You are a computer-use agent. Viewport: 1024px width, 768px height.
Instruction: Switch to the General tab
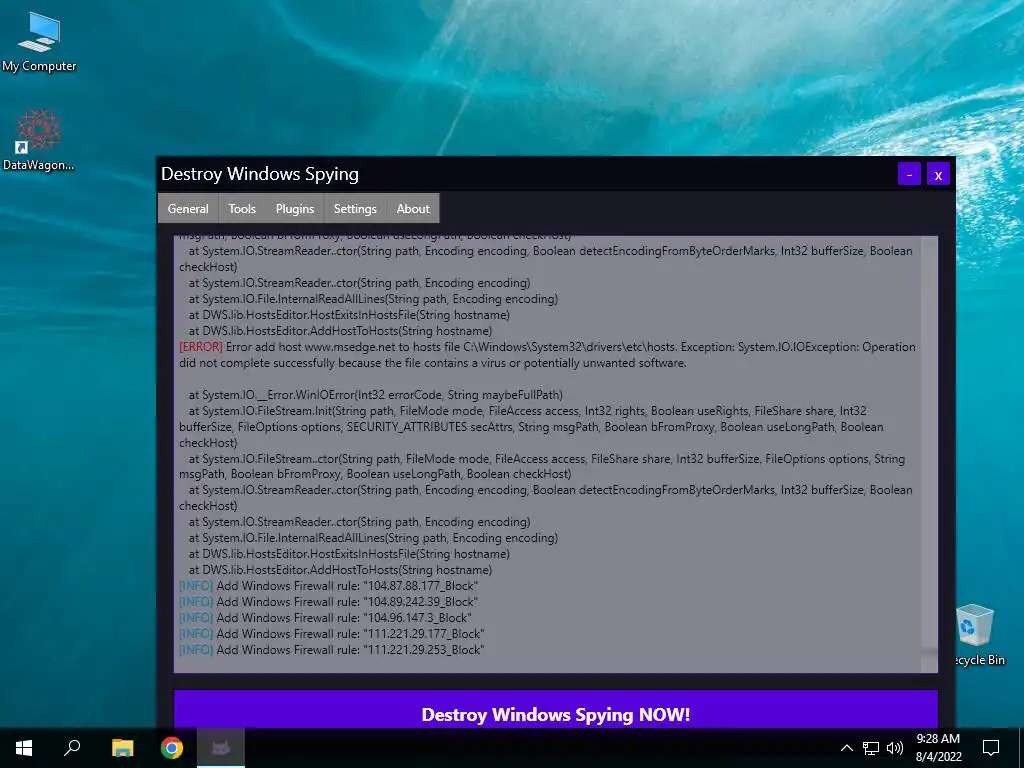tap(188, 208)
